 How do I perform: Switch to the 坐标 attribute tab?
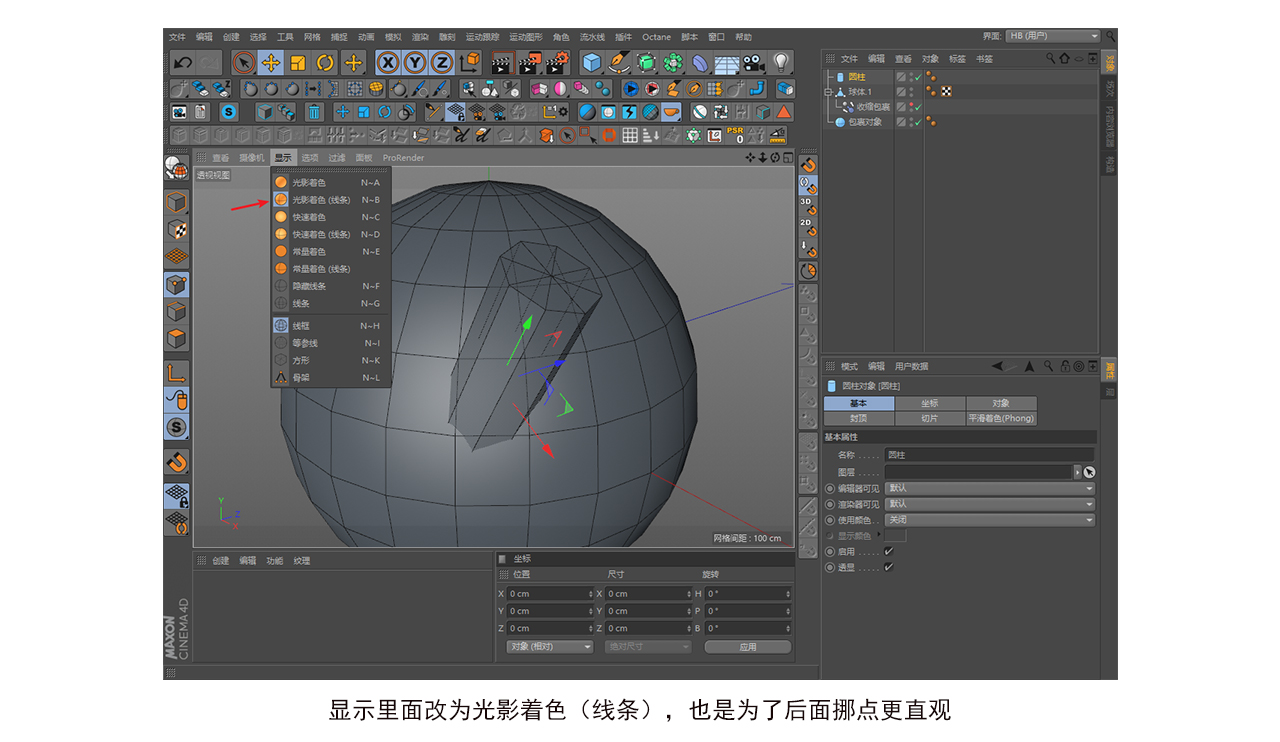[930, 404]
